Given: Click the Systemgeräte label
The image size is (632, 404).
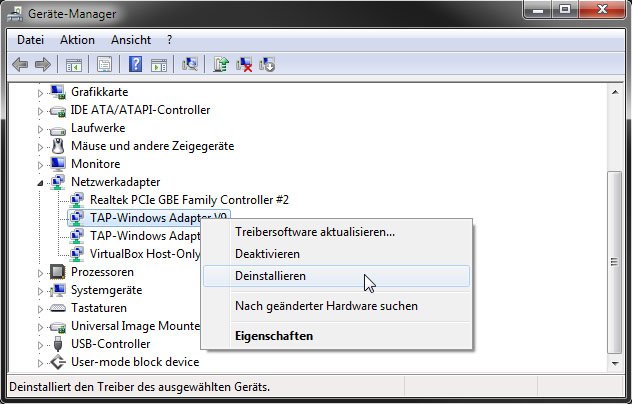Looking at the screenshot, I should pos(106,290).
